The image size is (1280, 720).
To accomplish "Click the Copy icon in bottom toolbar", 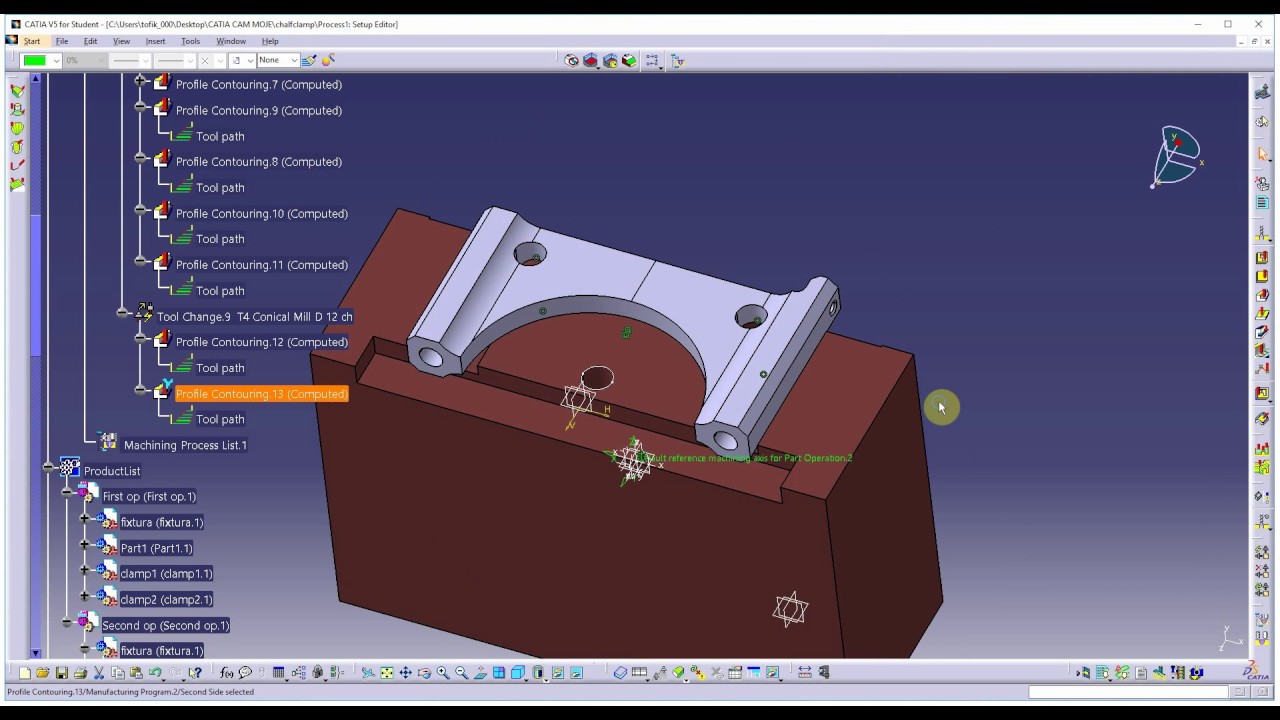I will pyautogui.click(x=118, y=673).
